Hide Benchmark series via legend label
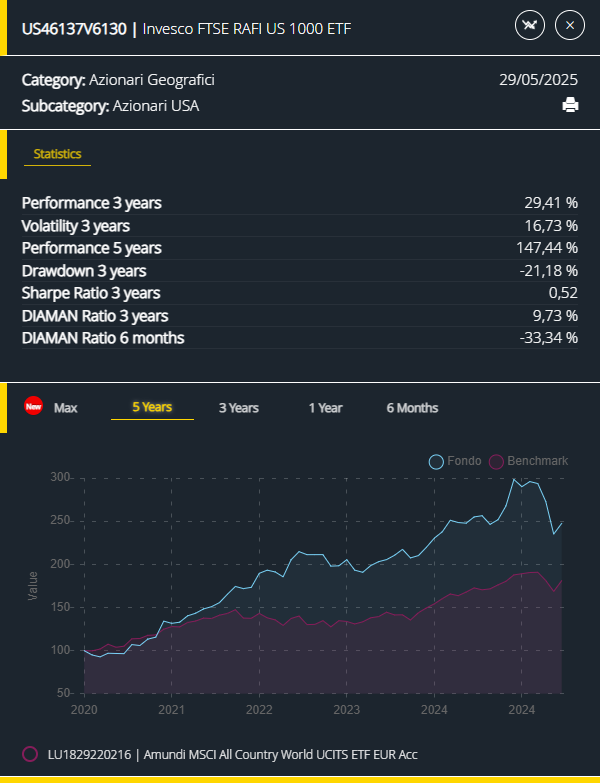 [x=537, y=461]
